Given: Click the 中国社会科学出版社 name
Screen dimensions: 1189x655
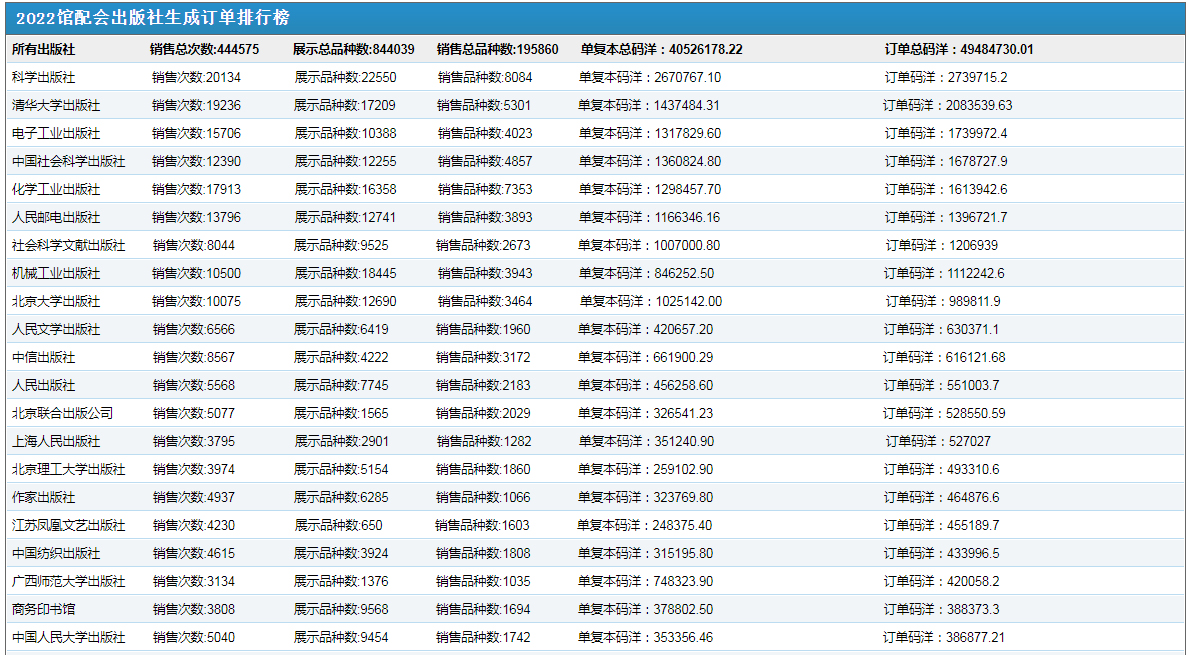Looking at the screenshot, I should tap(69, 161).
